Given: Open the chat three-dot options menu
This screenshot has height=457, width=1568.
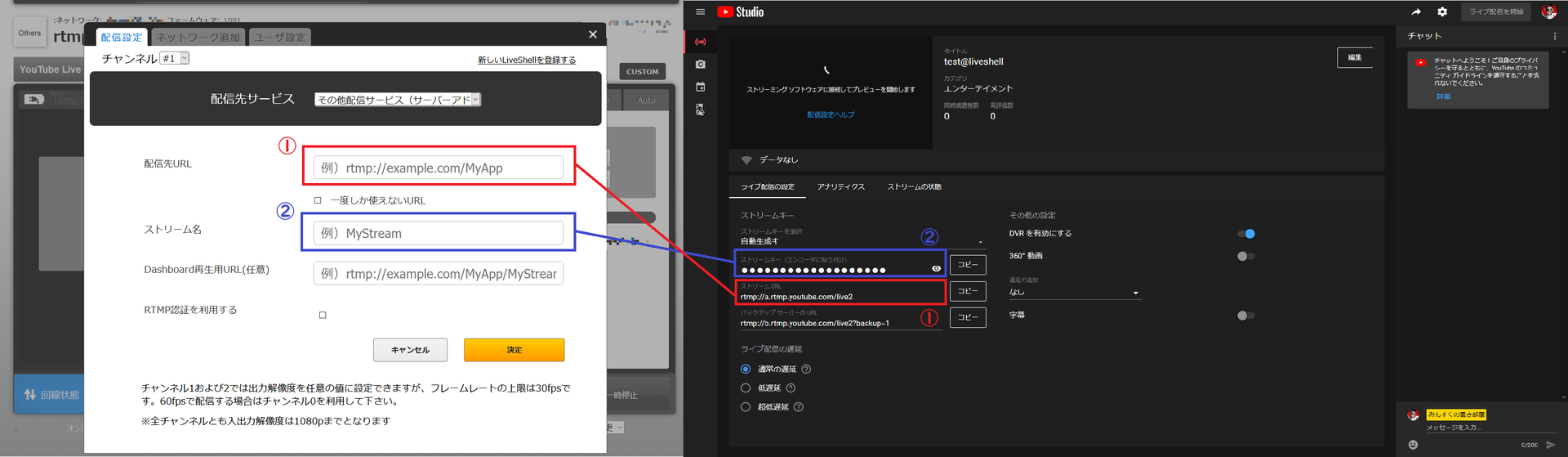Looking at the screenshot, I should pyautogui.click(x=1554, y=37).
